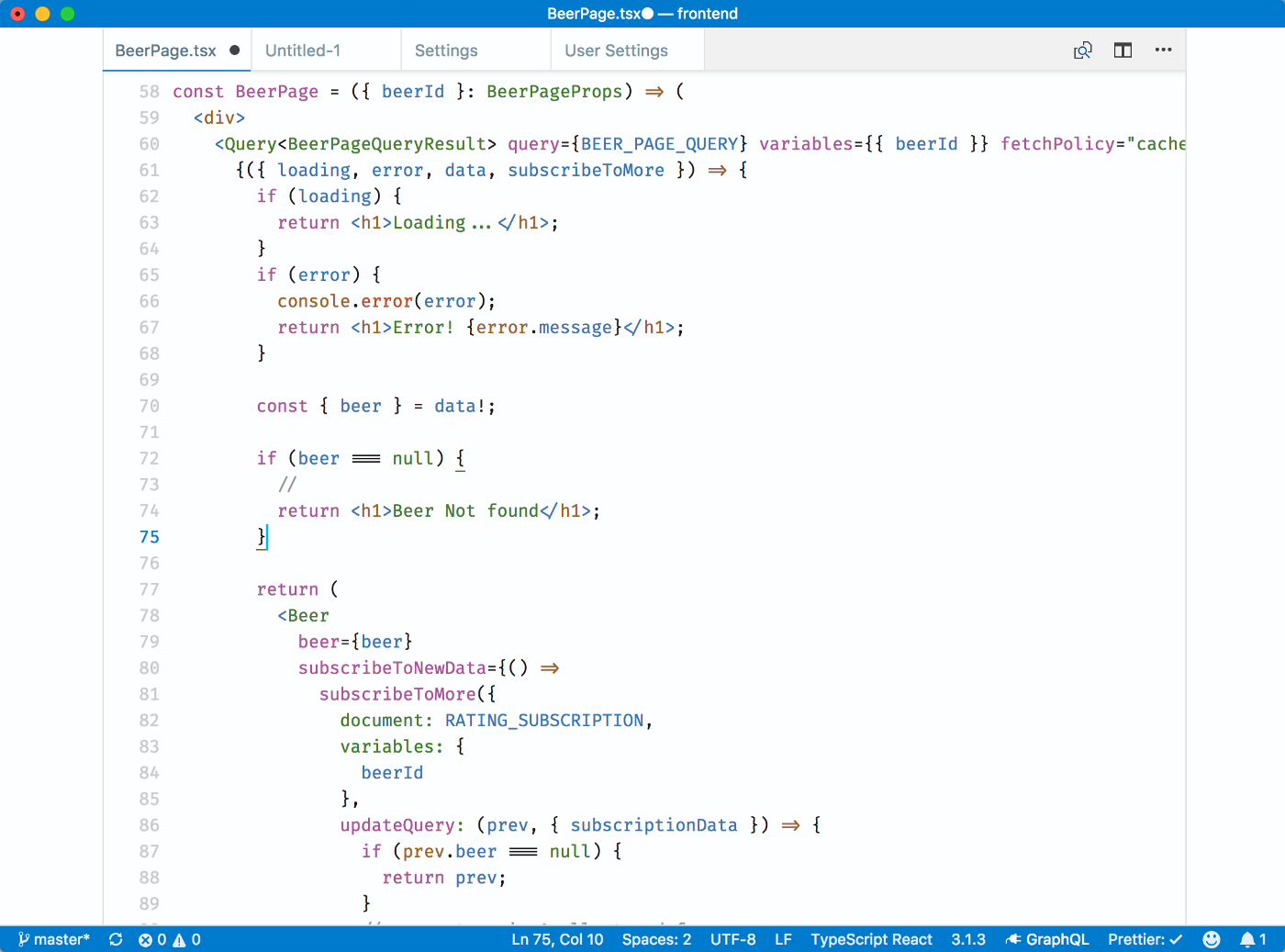The height and width of the screenshot is (952, 1285).
Task: Split the editor with the layout icon
Action: tap(1123, 50)
